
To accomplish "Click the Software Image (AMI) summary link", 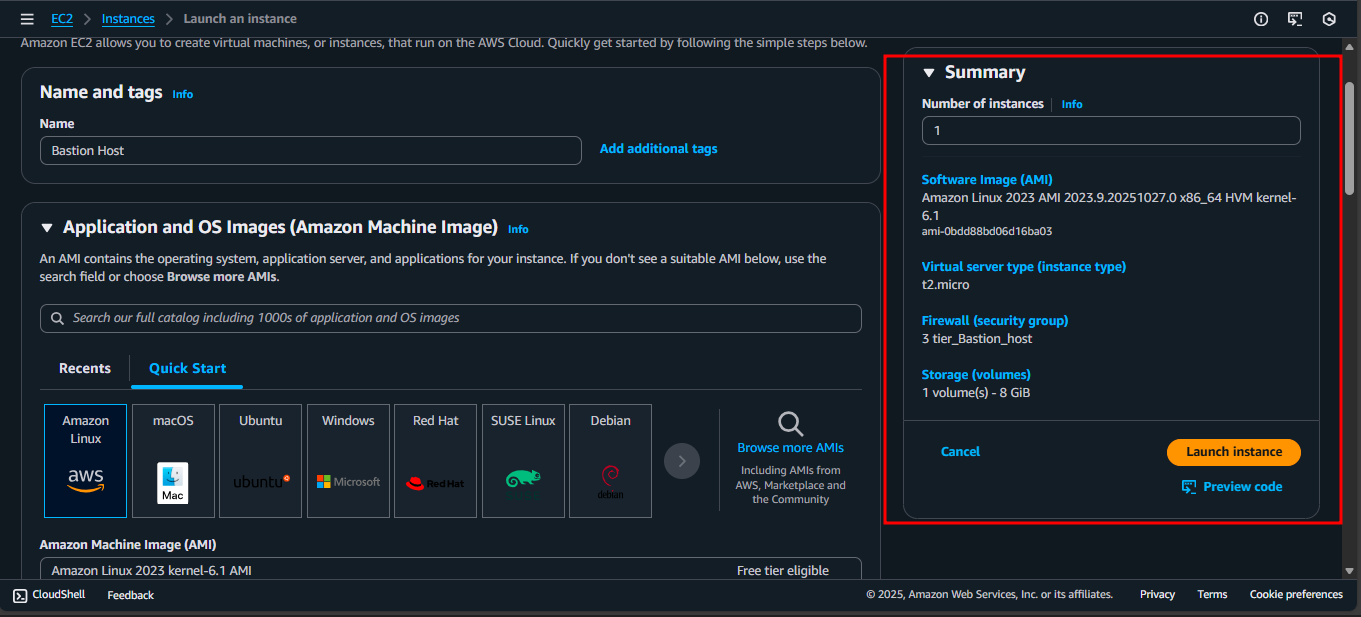I will pyautogui.click(x=987, y=180).
